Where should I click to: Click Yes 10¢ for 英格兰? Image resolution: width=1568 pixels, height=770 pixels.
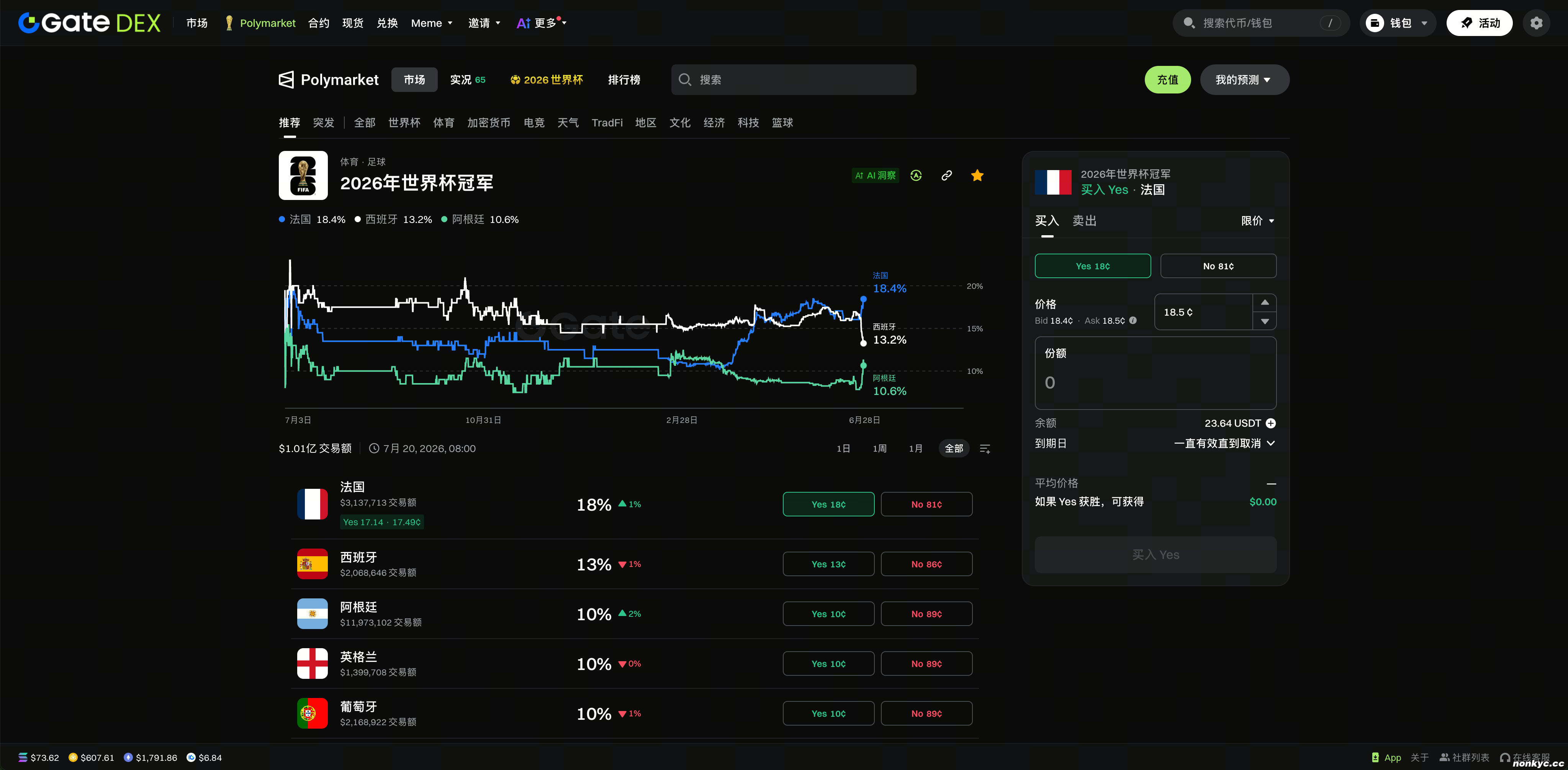(x=828, y=664)
